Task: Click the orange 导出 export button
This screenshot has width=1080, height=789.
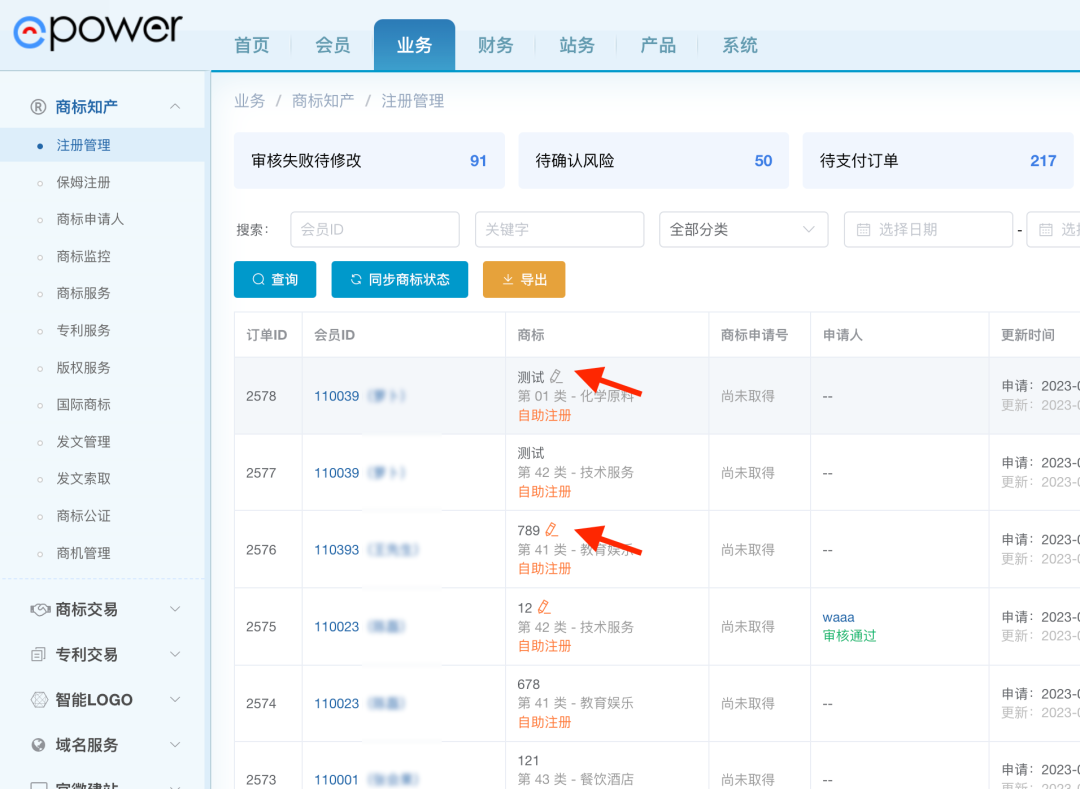Action: coord(524,280)
